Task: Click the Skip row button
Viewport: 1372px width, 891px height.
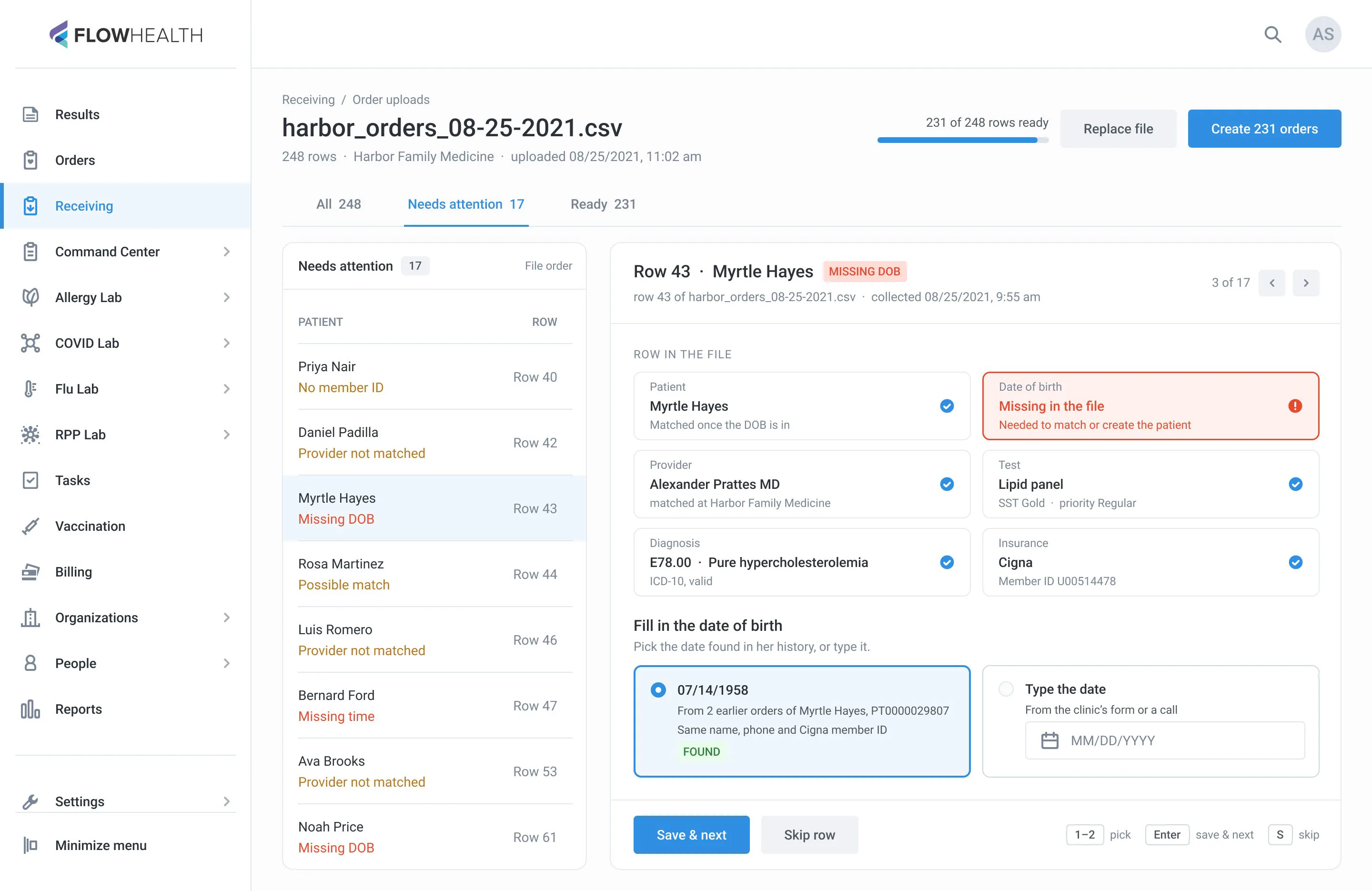Action: coord(809,834)
